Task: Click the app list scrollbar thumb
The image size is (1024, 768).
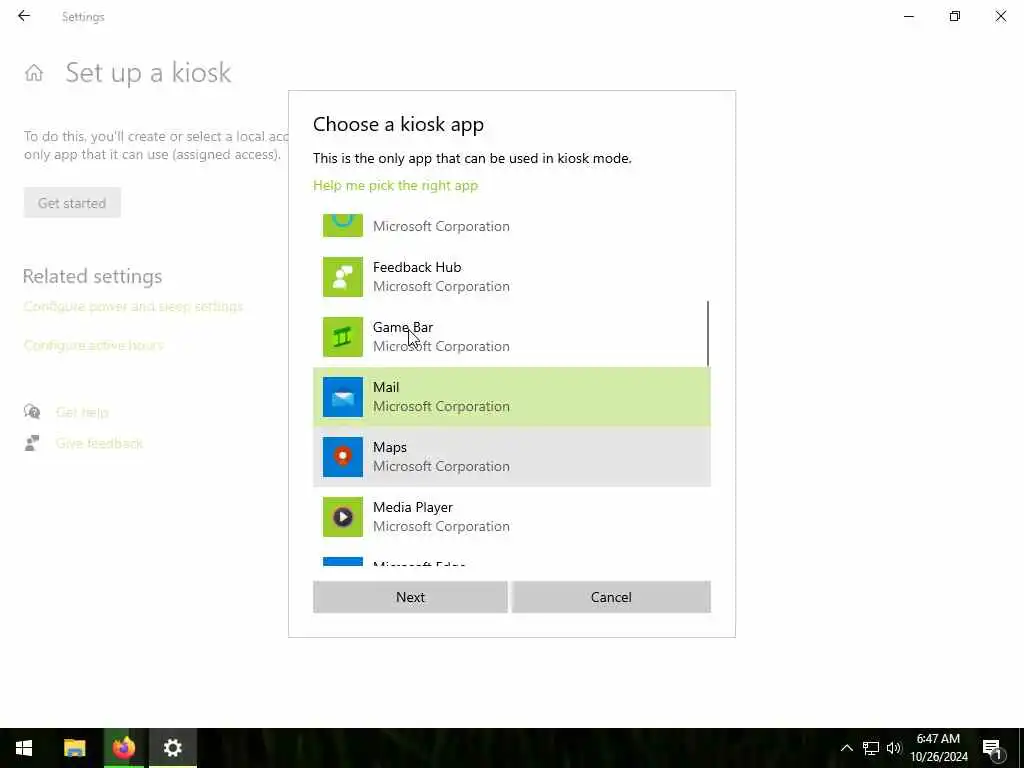Action: (708, 334)
